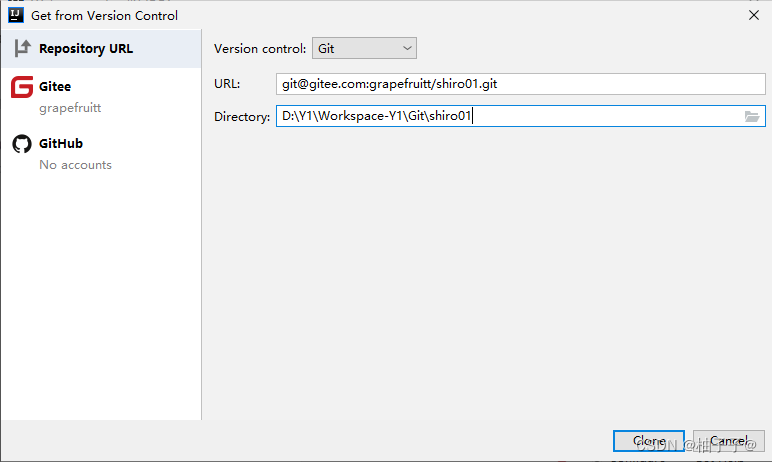Select the Repository URL option

tap(101, 48)
